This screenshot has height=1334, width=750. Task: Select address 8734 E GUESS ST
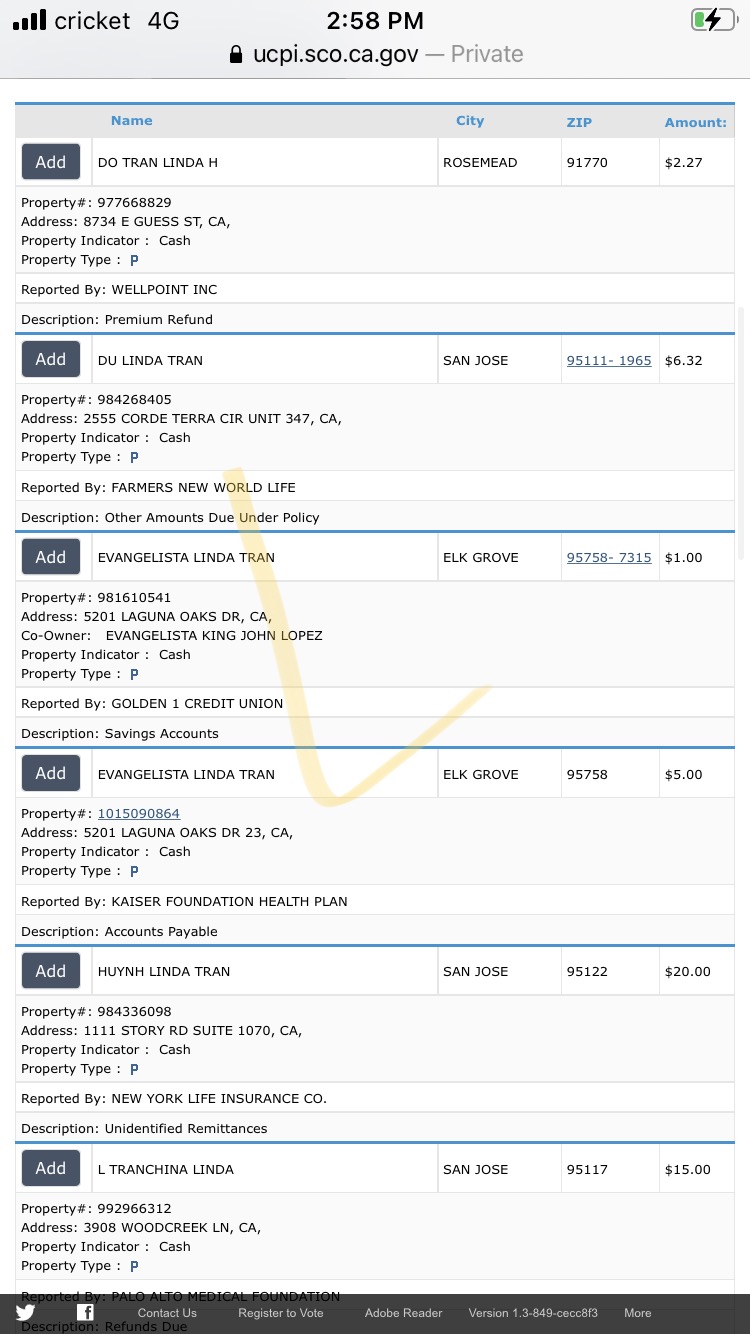click(x=126, y=222)
